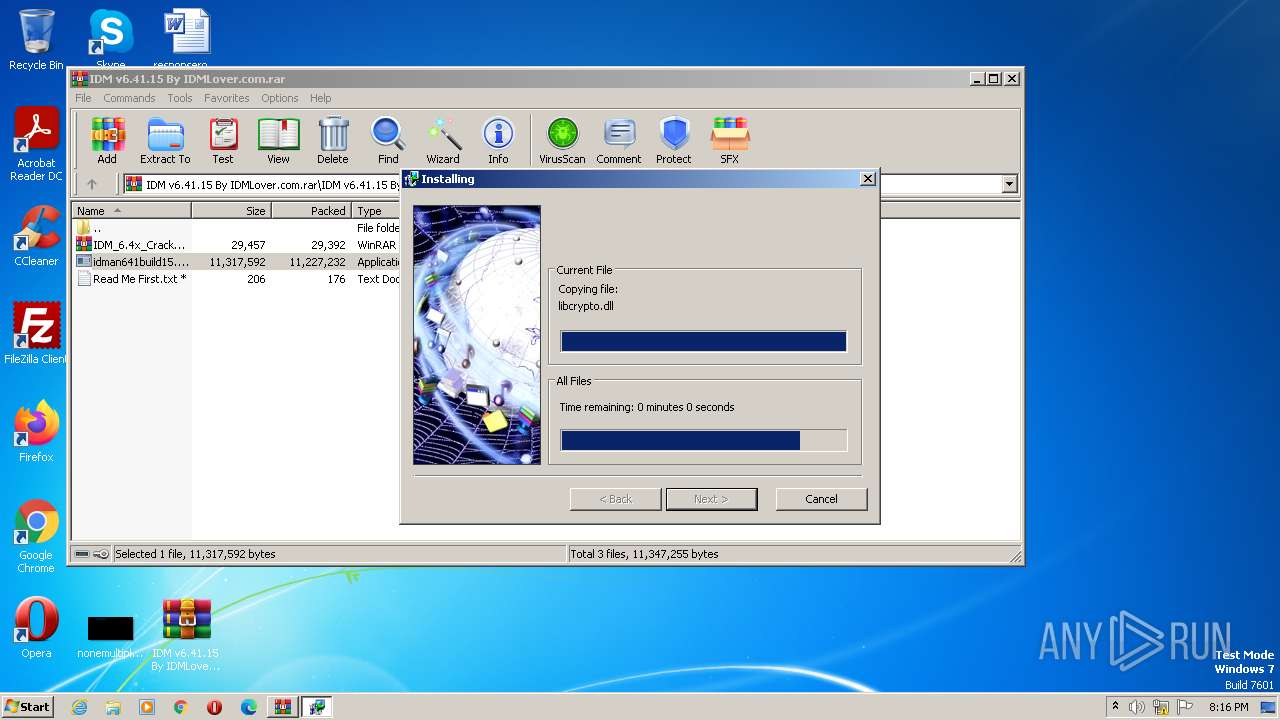The height and width of the screenshot is (720, 1280).
Task: Select the parent folder '..' row
Action: [x=236, y=228]
